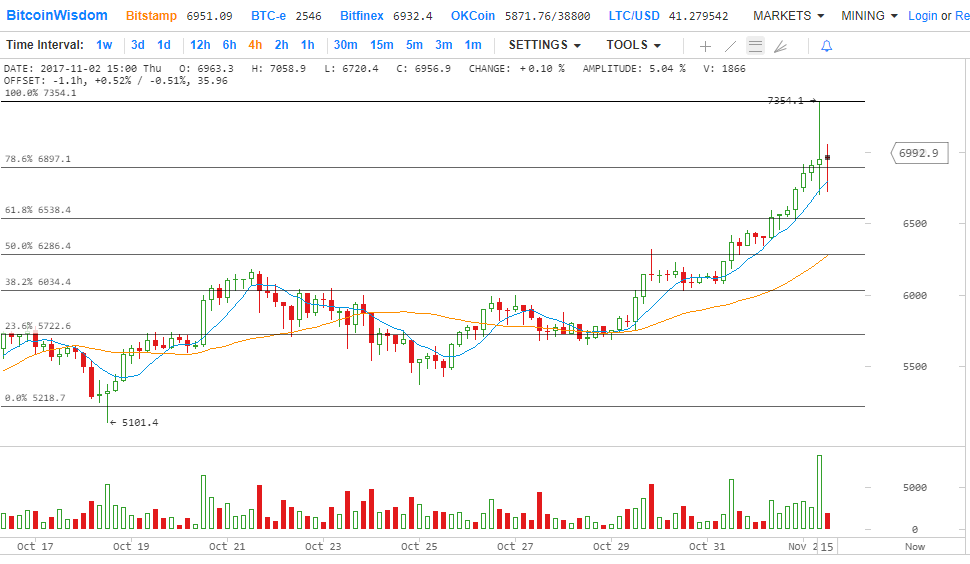Switch time interval to 4h

(x=255, y=45)
